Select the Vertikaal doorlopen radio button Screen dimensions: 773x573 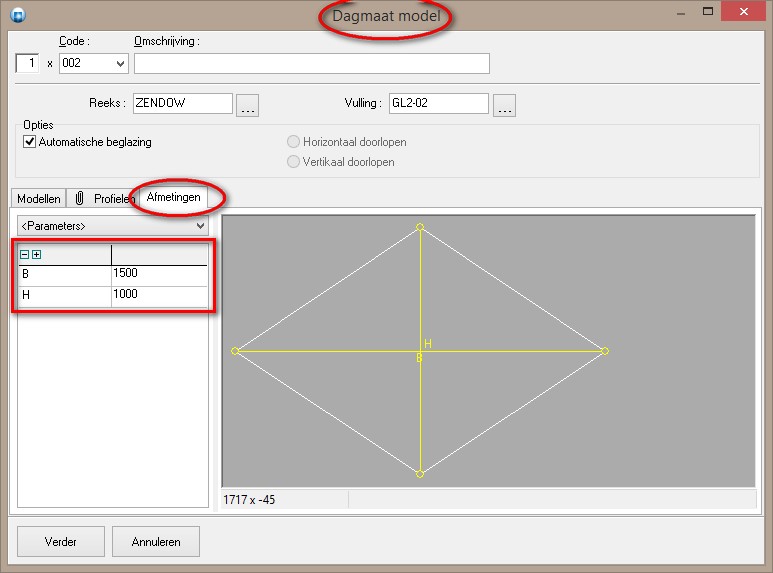293,162
